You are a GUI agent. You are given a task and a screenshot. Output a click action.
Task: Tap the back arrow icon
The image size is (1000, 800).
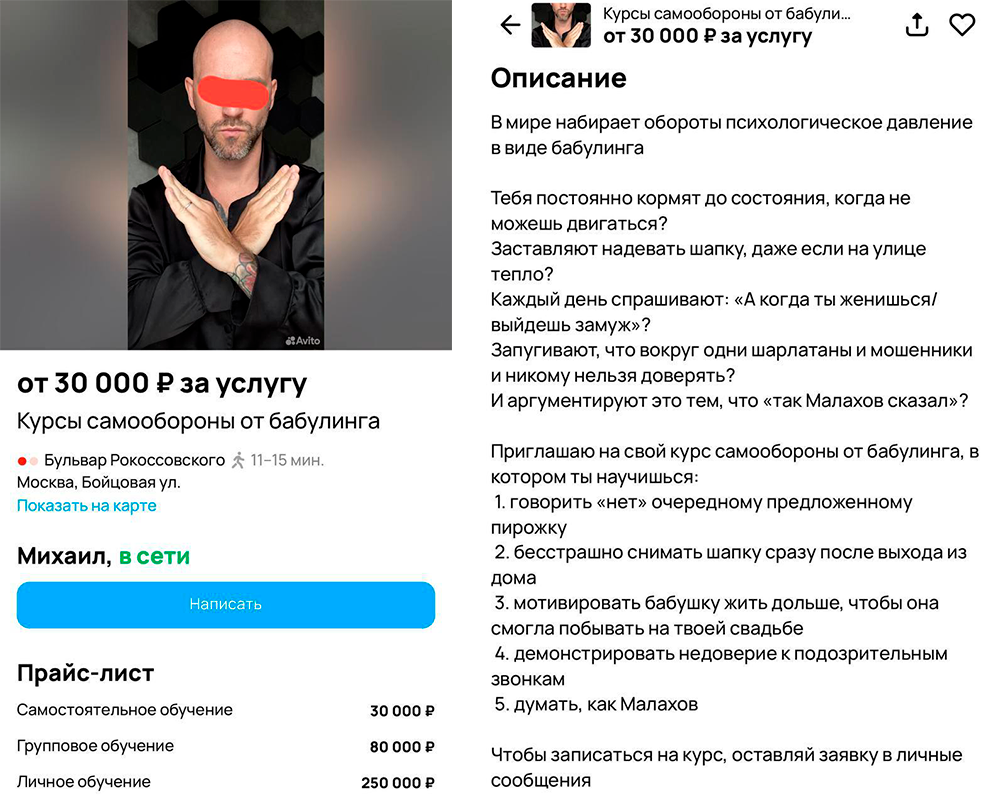point(510,25)
